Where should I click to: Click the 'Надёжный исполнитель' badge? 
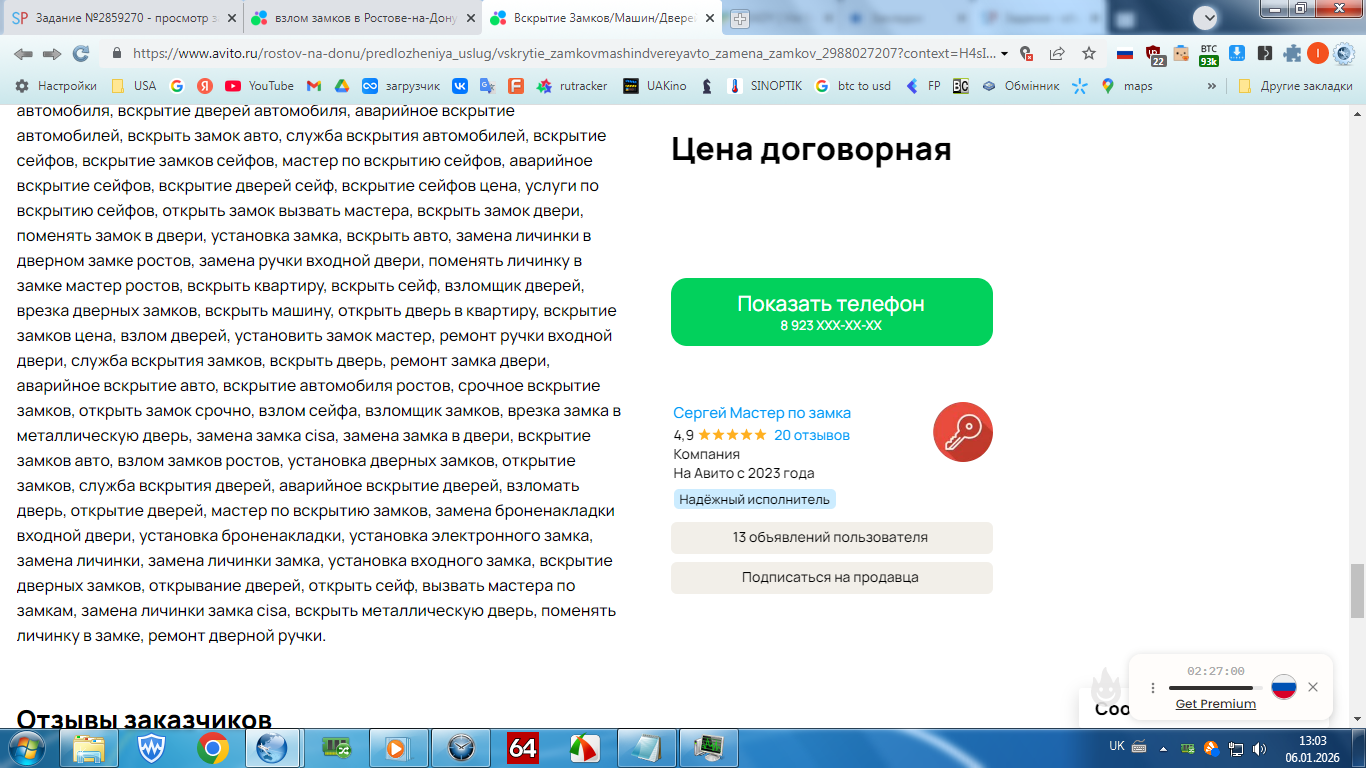[755, 499]
